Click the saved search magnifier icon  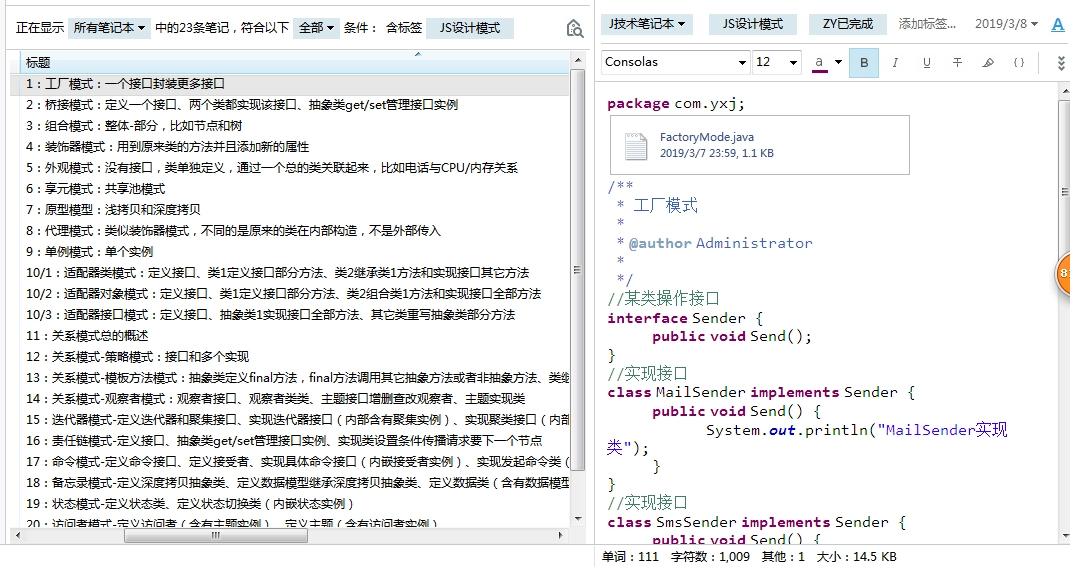click(575, 28)
